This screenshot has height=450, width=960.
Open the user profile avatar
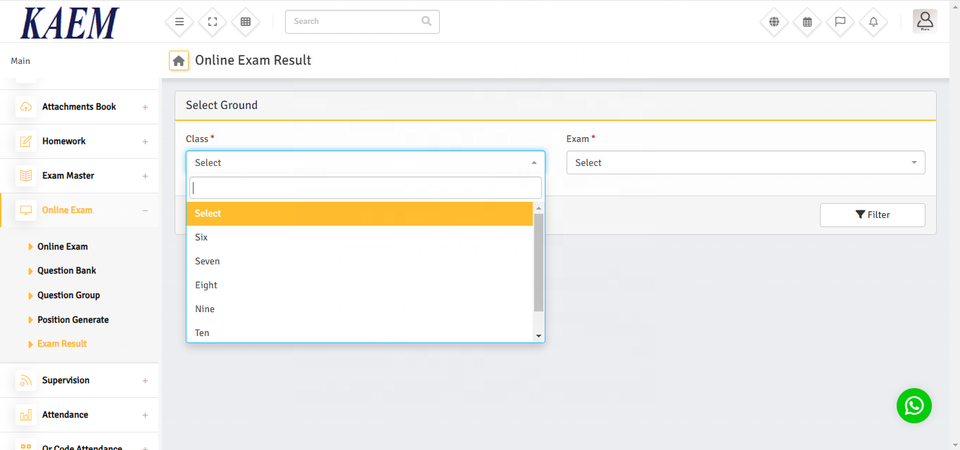tap(925, 21)
